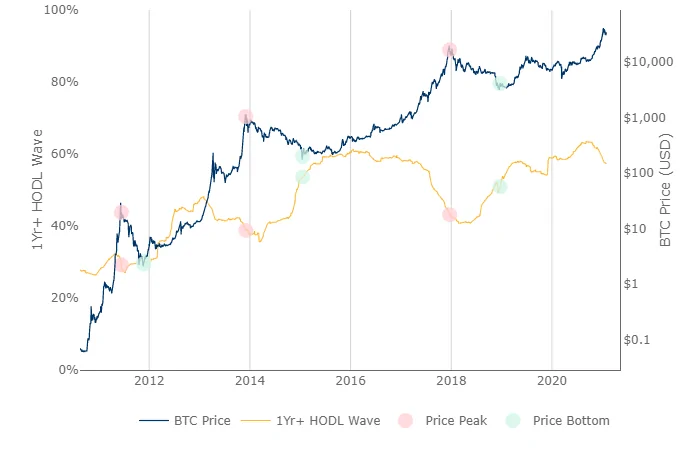
Task: Click the 2016 x-axis label
Action: (350, 381)
